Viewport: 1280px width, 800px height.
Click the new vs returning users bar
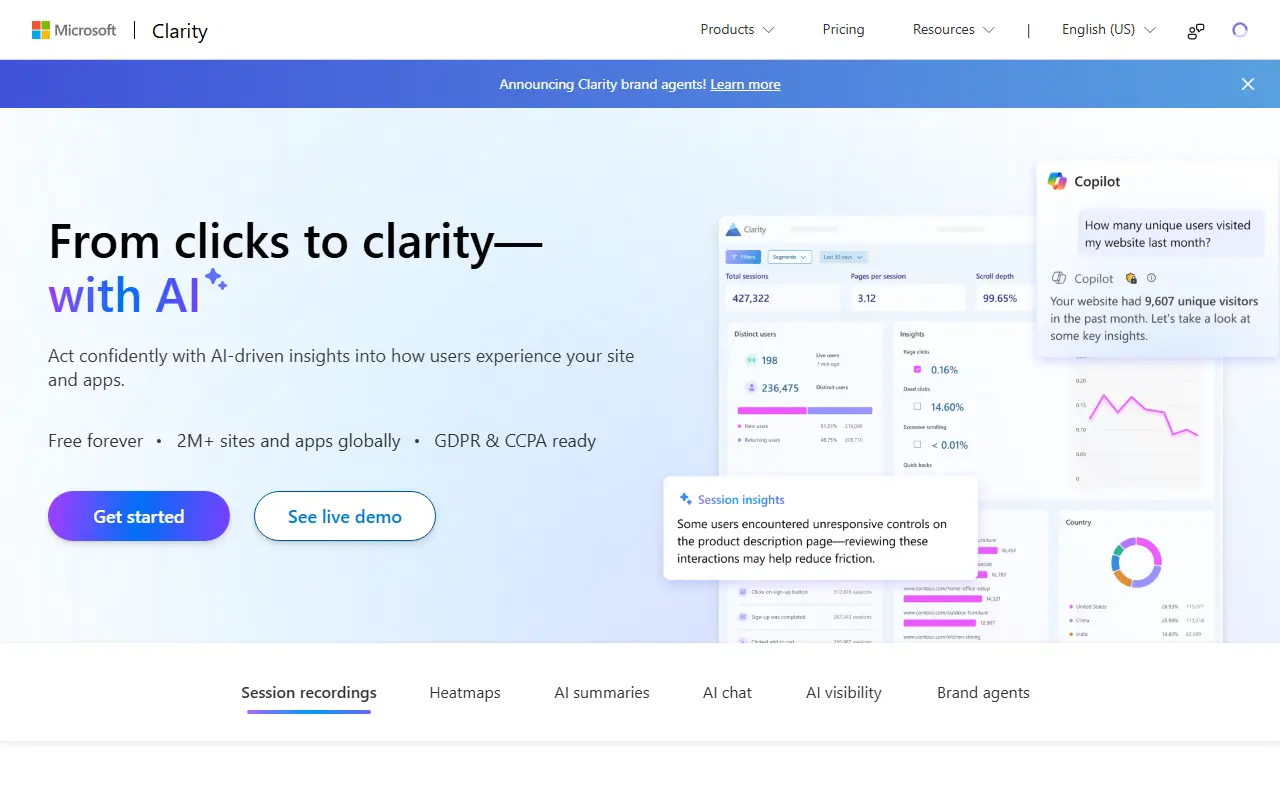805,410
